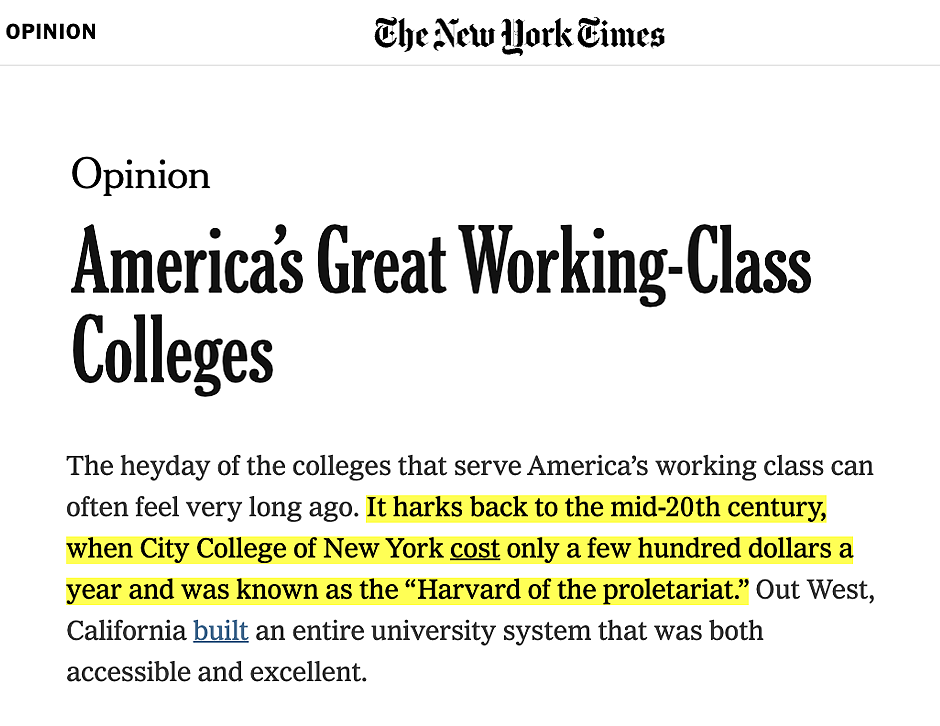Click the phrase "often feel very long ago"

213,507
